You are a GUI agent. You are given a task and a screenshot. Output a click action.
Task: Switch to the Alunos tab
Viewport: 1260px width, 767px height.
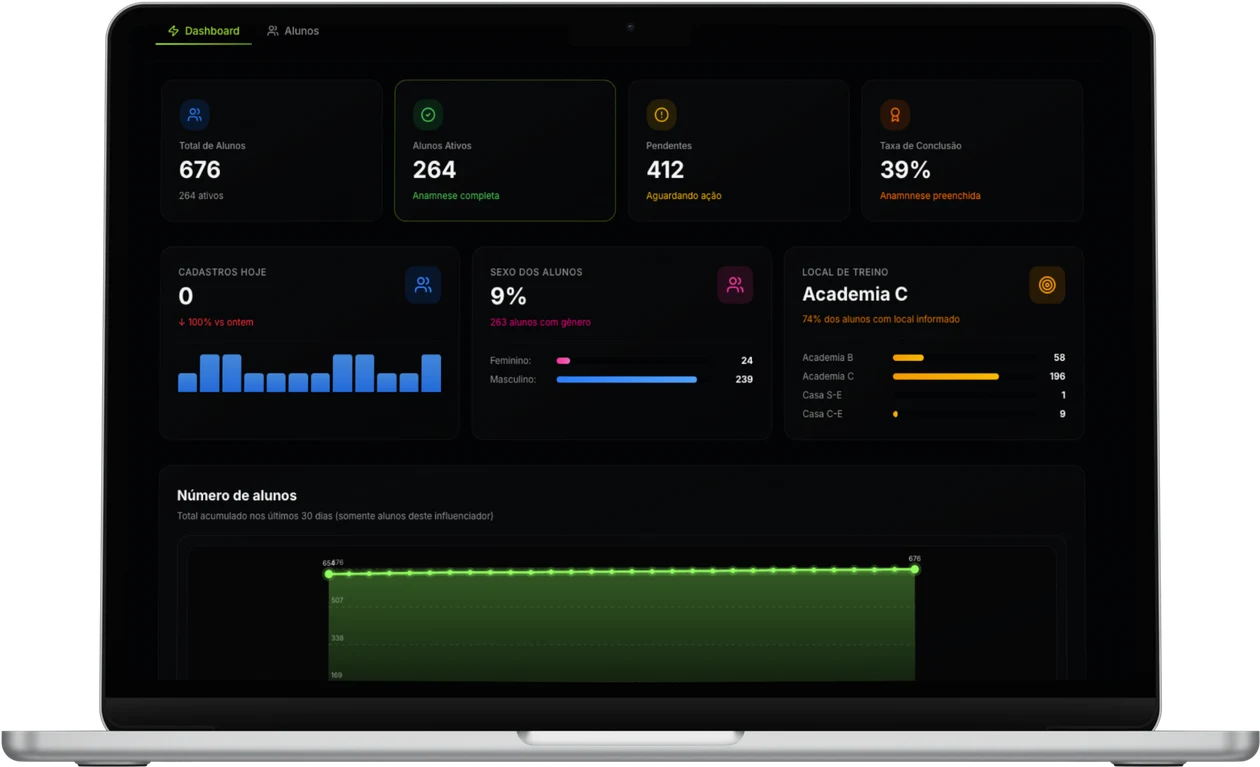(293, 31)
